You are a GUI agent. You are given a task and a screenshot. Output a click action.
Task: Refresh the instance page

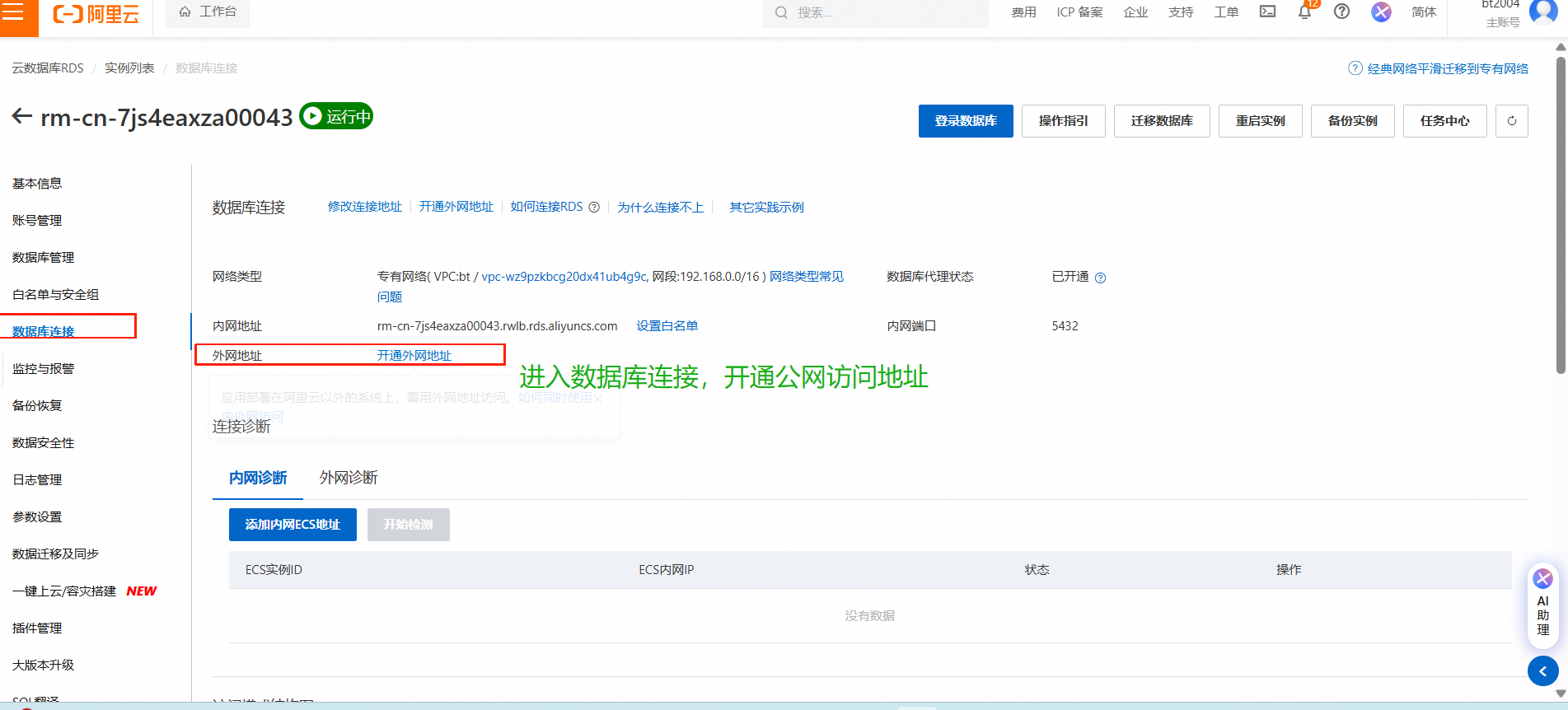point(1512,121)
